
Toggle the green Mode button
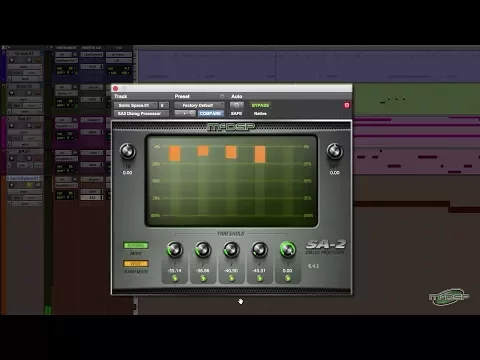pos(136,246)
